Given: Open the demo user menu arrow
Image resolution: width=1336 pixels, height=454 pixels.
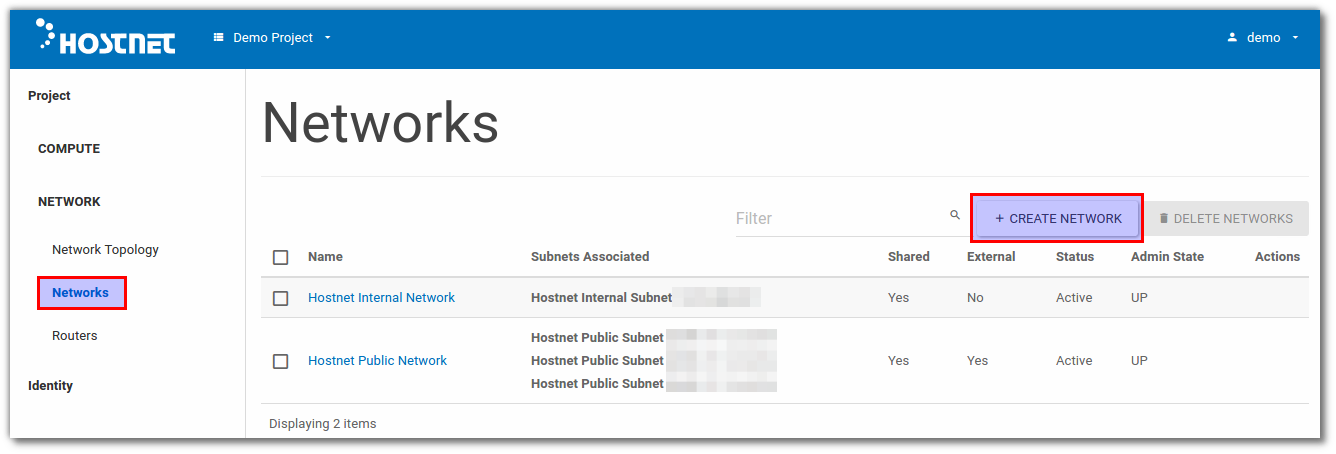Looking at the screenshot, I should point(1295,38).
